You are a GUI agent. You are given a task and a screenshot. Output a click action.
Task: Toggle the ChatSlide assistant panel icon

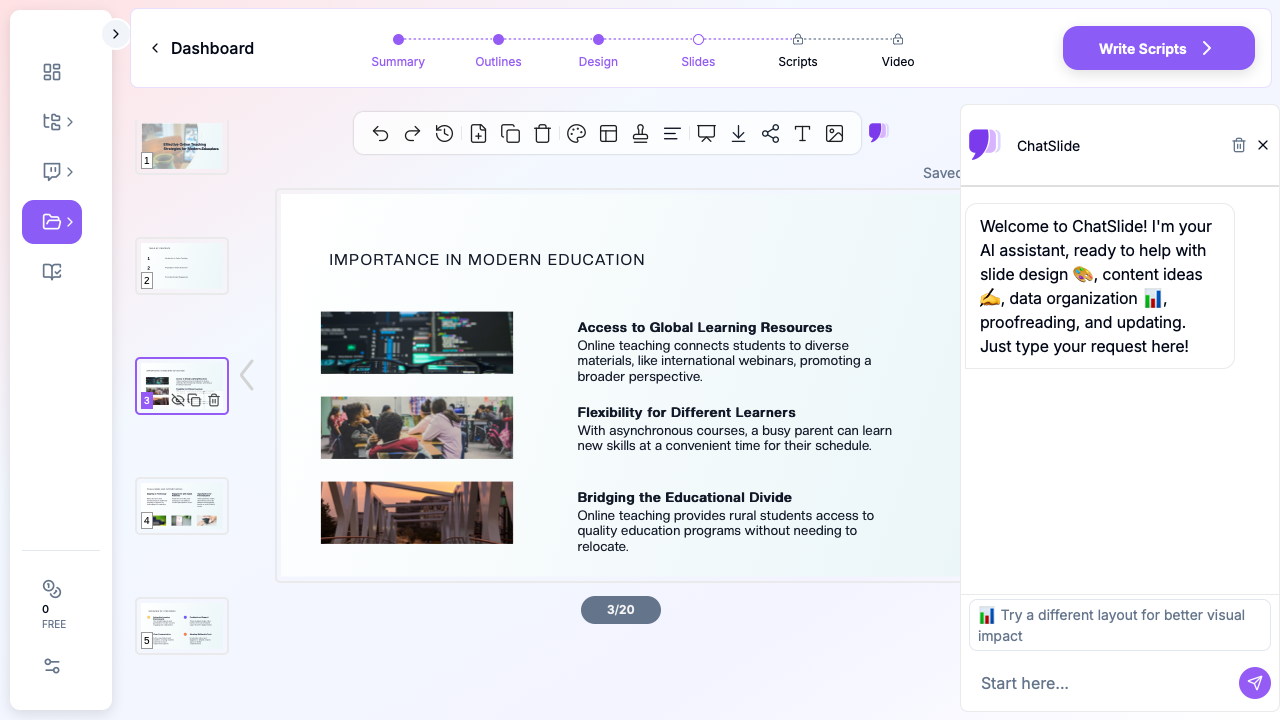click(x=878, y=132)
